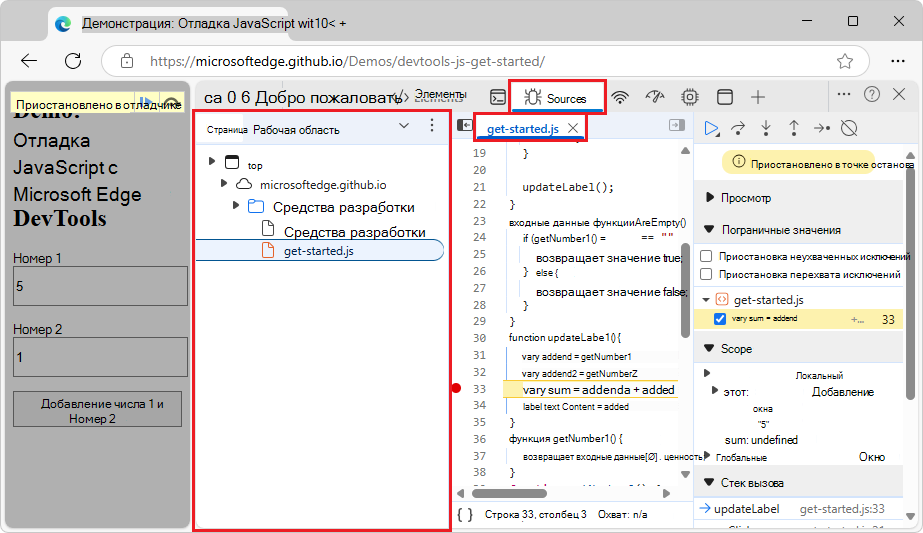This screenshot has height=533, width=923.
Task: Pretty print curly braces icon
Action: tap(464, 515)
